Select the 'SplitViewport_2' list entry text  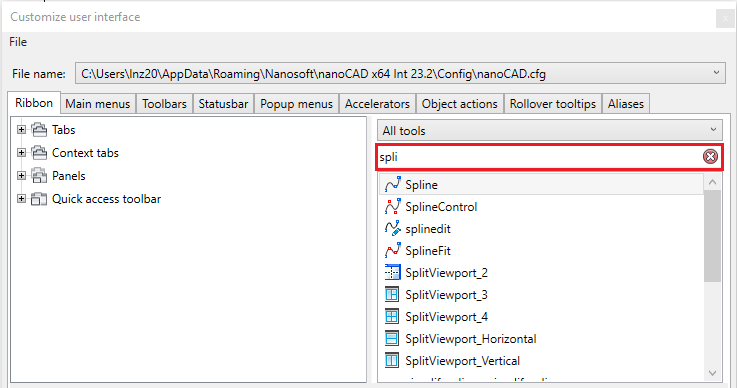coord(447,273)
